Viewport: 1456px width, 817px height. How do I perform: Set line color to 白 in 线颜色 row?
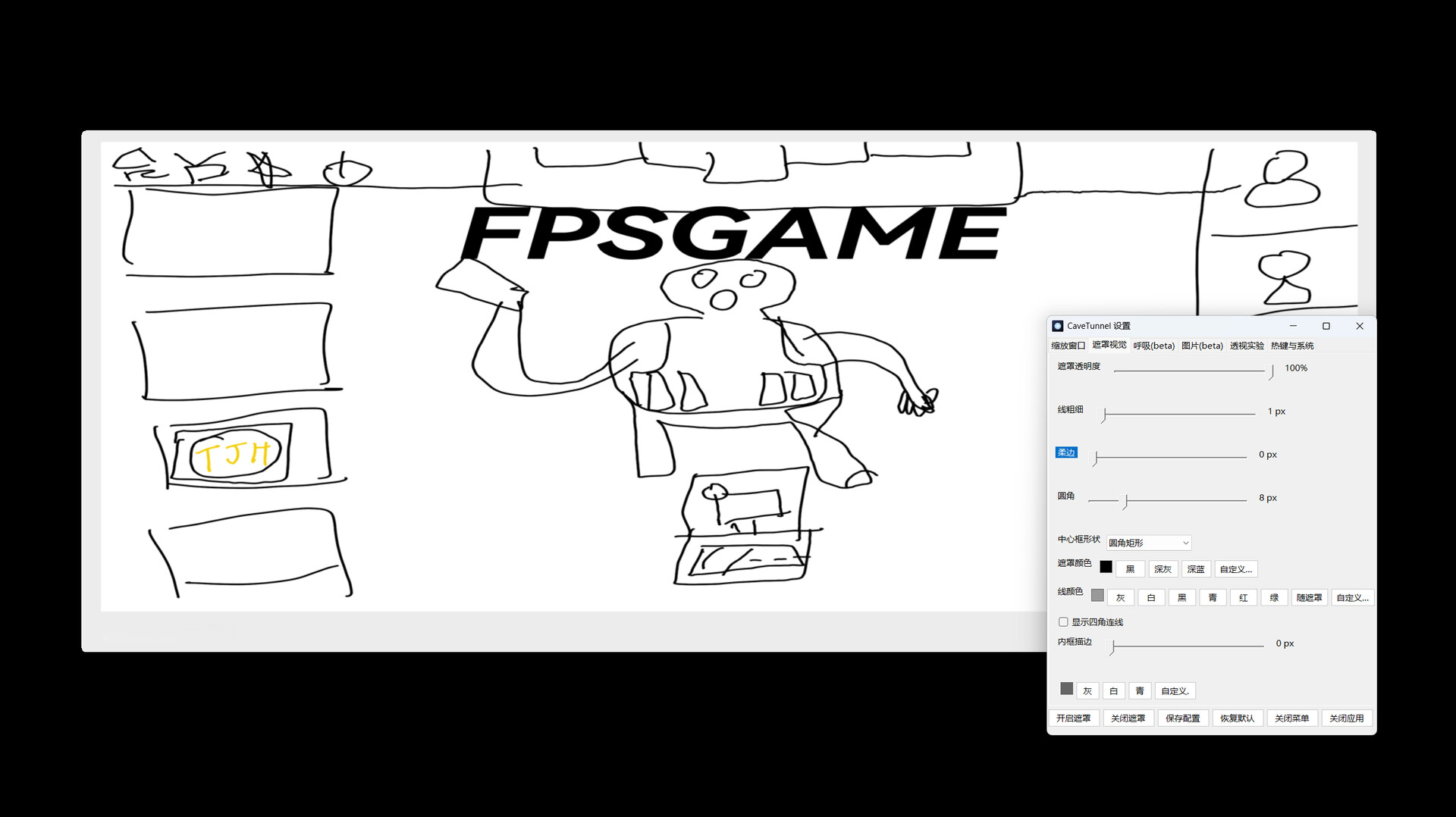click(x=1151, y=598)
